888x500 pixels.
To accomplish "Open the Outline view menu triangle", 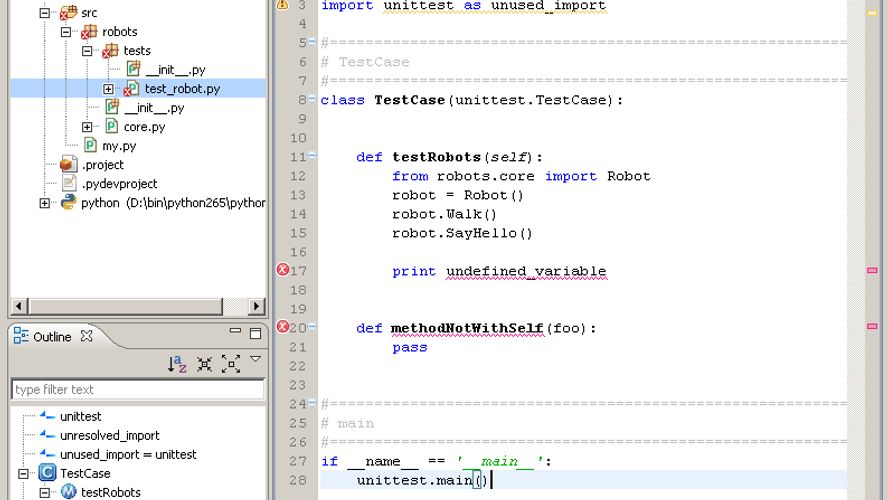I will (255, 360).
